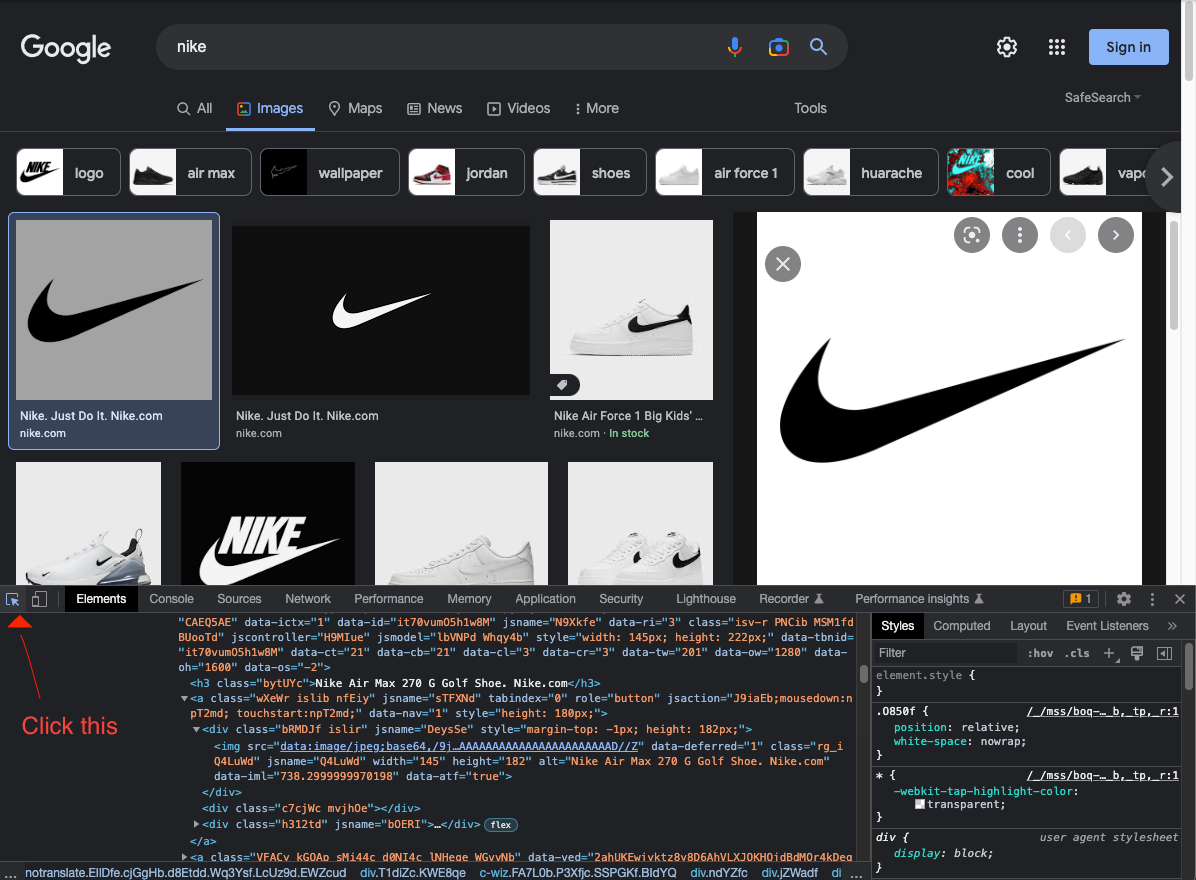Image resolution: width=1196 pixels, height=880 pixels.
Task: Open Google quick settings gear
Action: coord(1007,47)
